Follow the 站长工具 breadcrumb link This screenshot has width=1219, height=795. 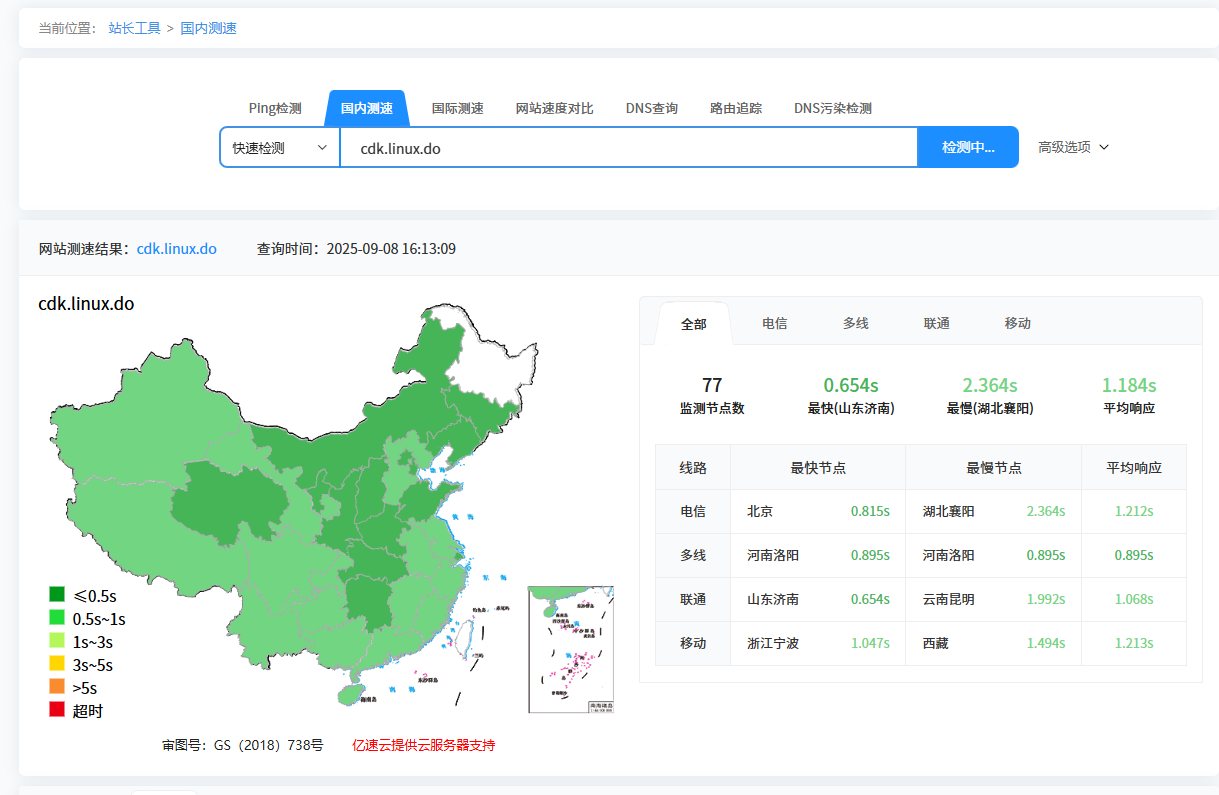point(135,28)
